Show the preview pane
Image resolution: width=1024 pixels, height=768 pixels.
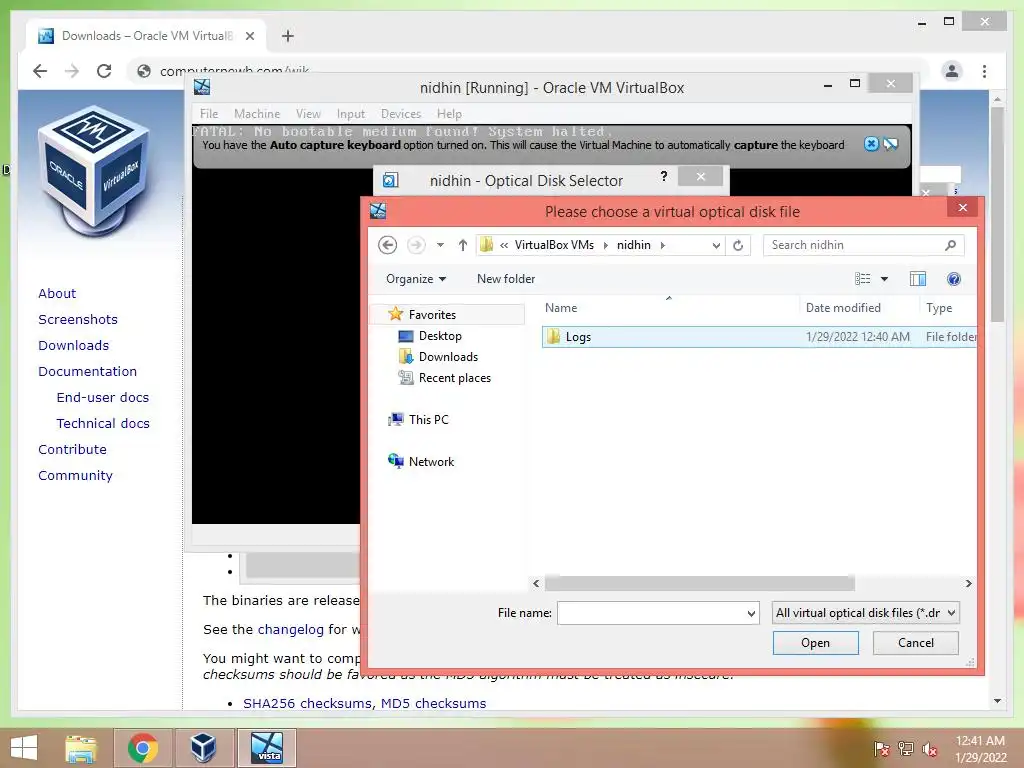[x=918, y=279]
